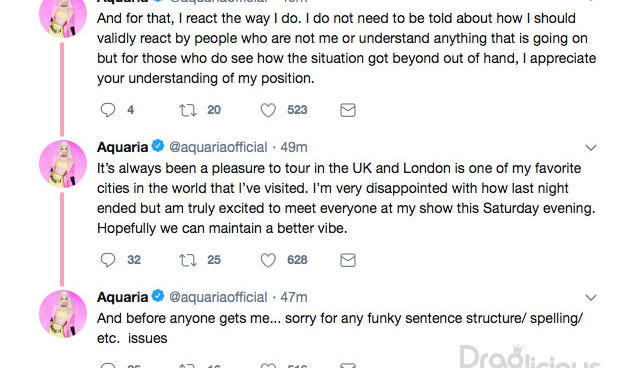Open the 49m timestamp permalink

[x=294, y=147]
